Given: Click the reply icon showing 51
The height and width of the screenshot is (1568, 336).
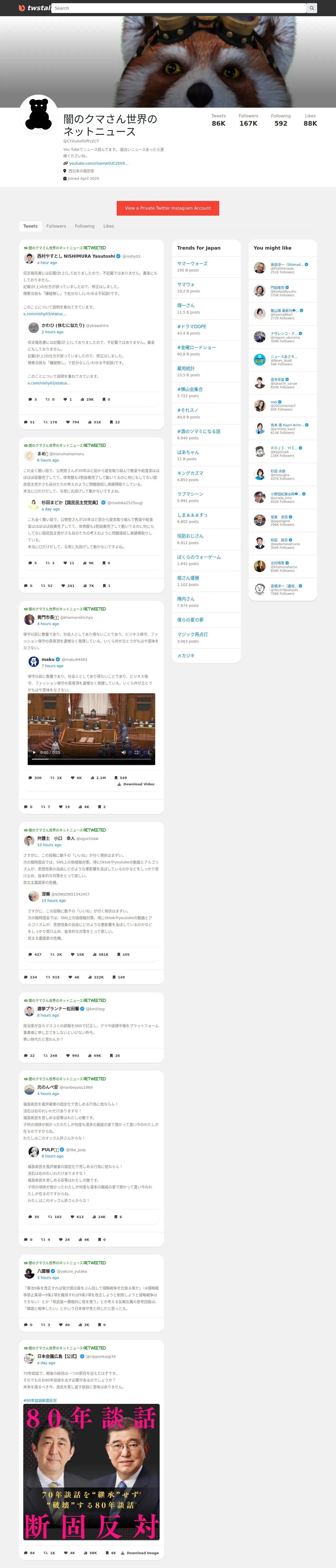Looking at the screenshot, I should [x=26, y=422].
